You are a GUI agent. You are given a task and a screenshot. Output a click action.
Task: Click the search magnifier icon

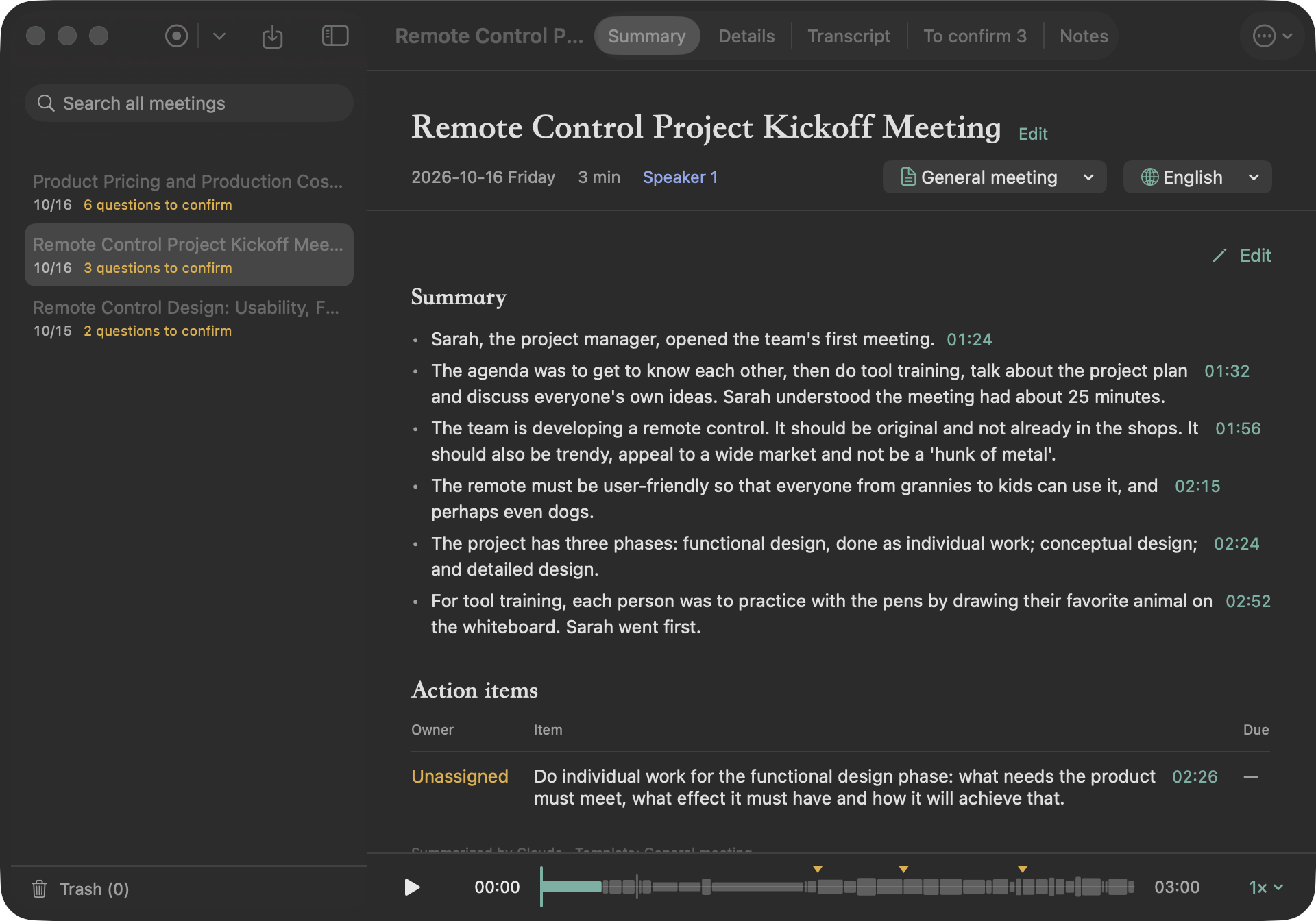pyautogui.click(x=46, y=103)
